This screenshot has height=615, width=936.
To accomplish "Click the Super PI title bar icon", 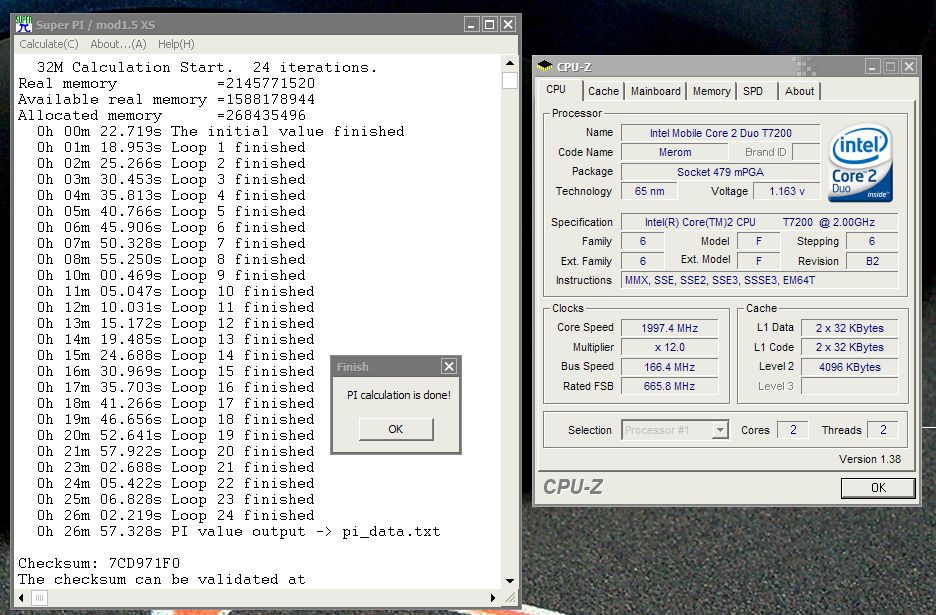I will coord(24,24).
